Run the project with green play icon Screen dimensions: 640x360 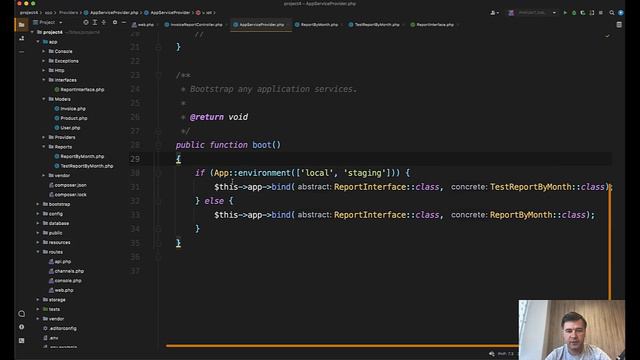coord(565,13)
